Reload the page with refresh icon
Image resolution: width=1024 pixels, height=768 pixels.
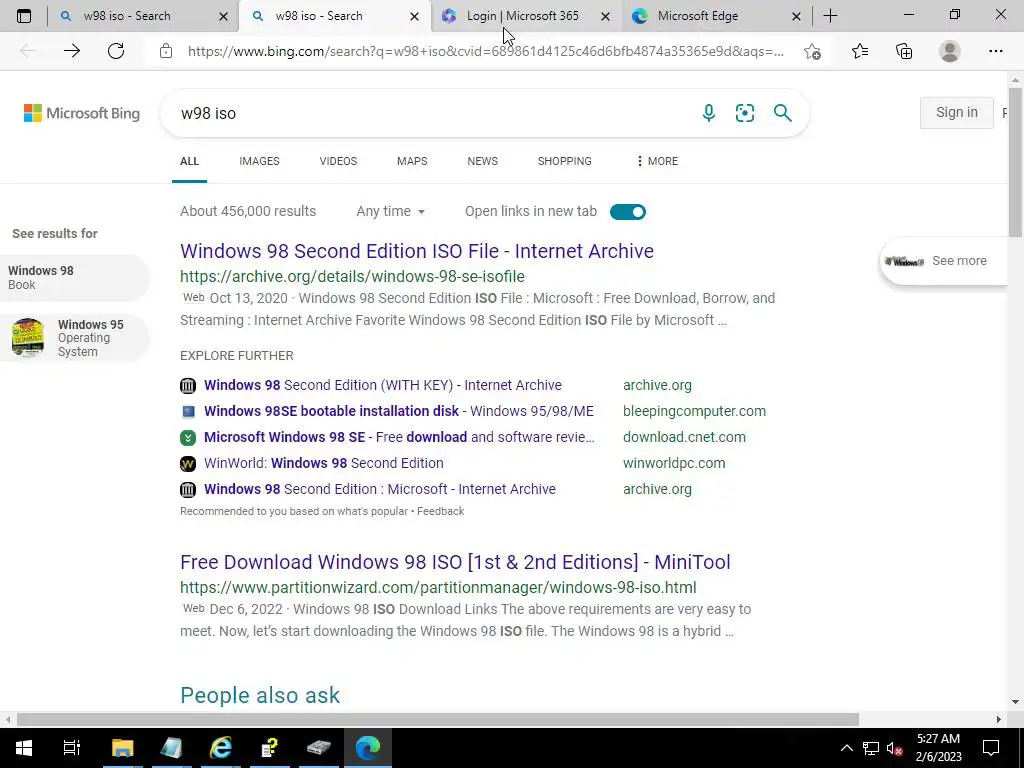(x=116, y=51)
